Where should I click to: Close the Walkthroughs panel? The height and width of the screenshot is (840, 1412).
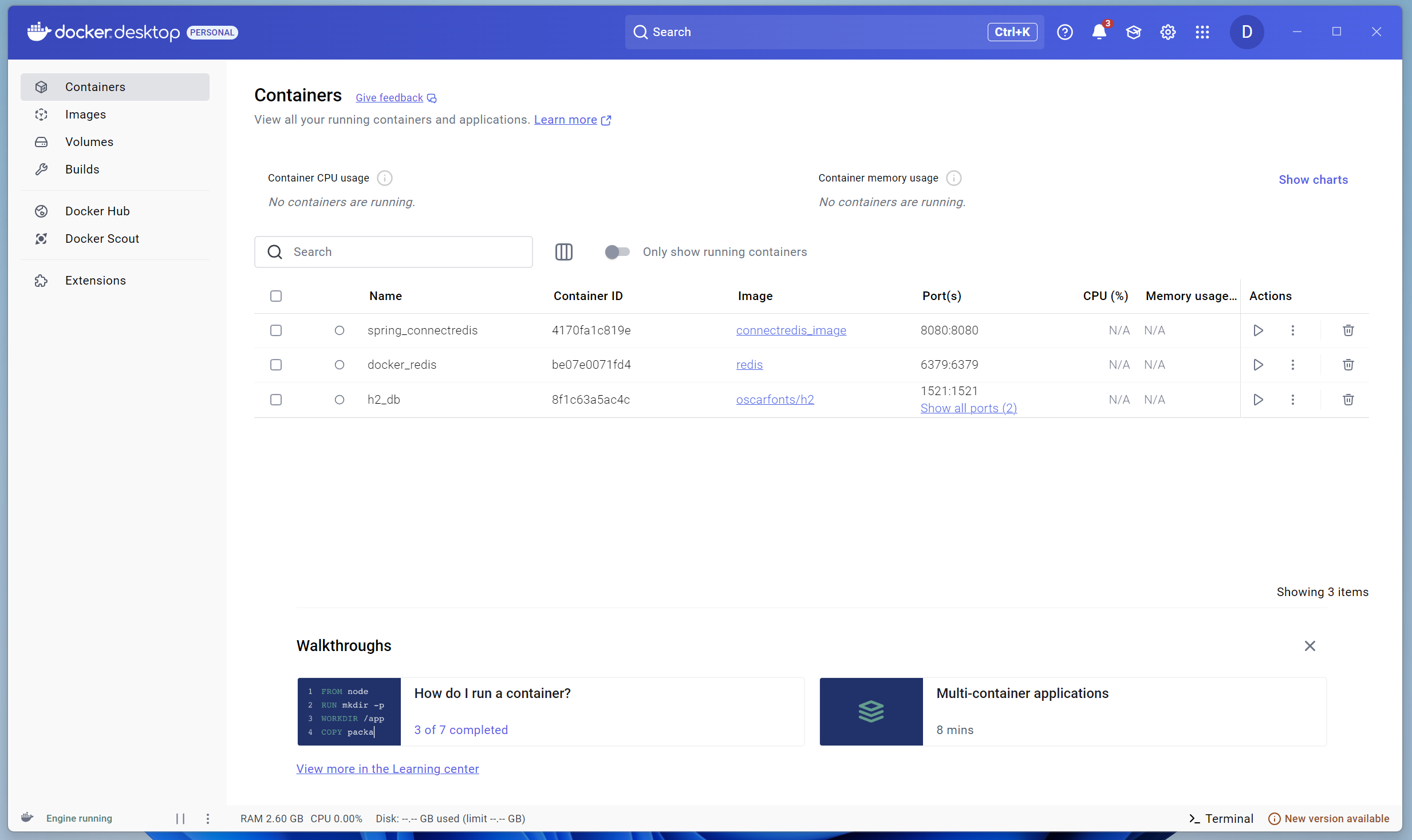[1310, 646]
